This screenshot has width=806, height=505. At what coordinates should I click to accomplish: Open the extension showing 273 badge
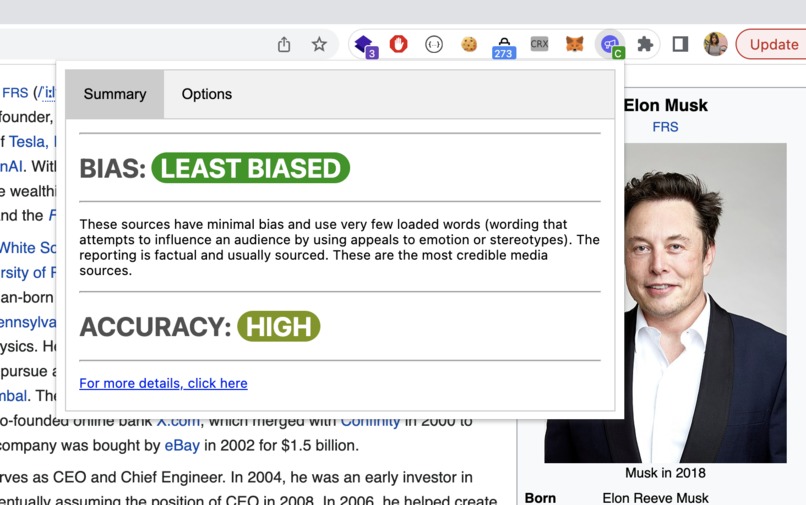tap(503, 47)
